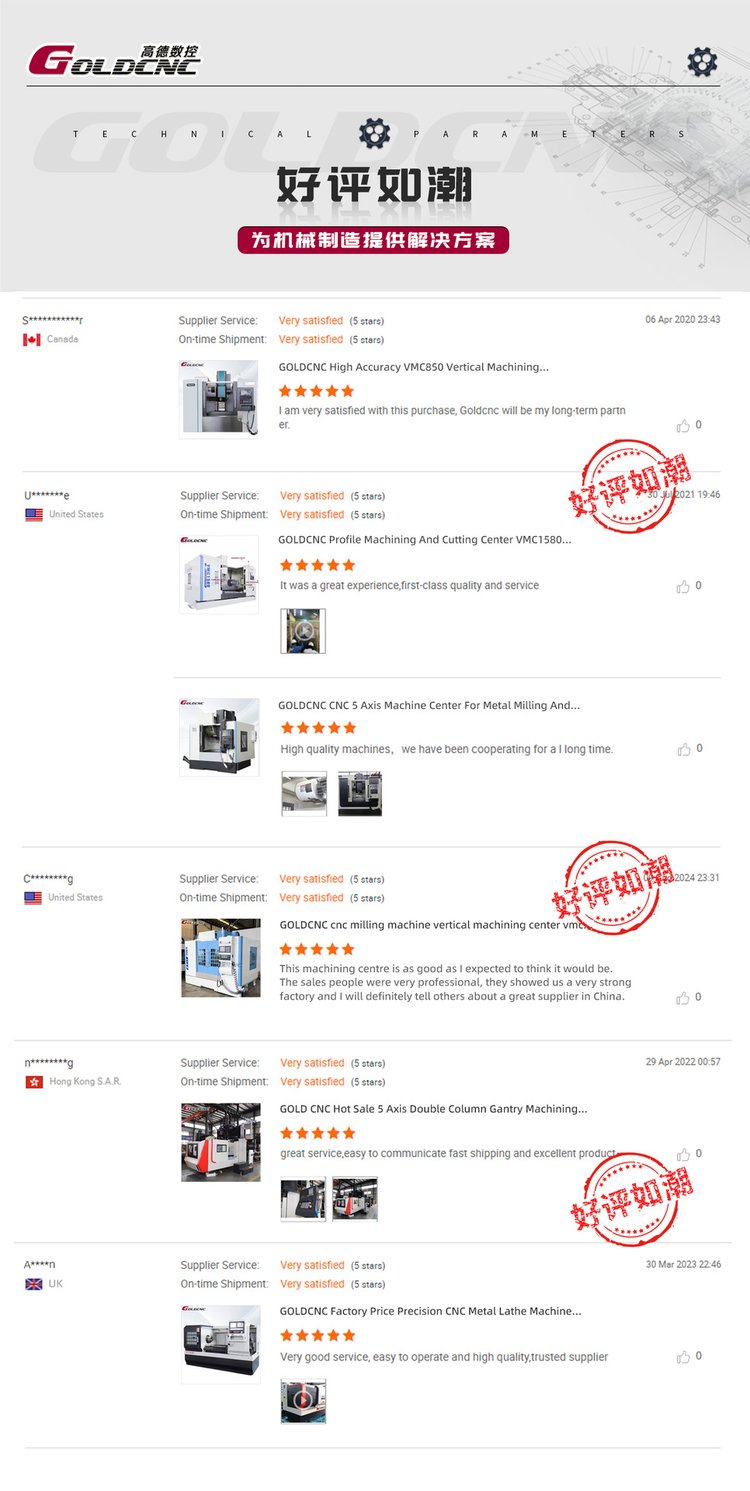750x1491 pixels.
Task: Click the five-star rating of the milling machine review
Action: (x=317, y=949)
